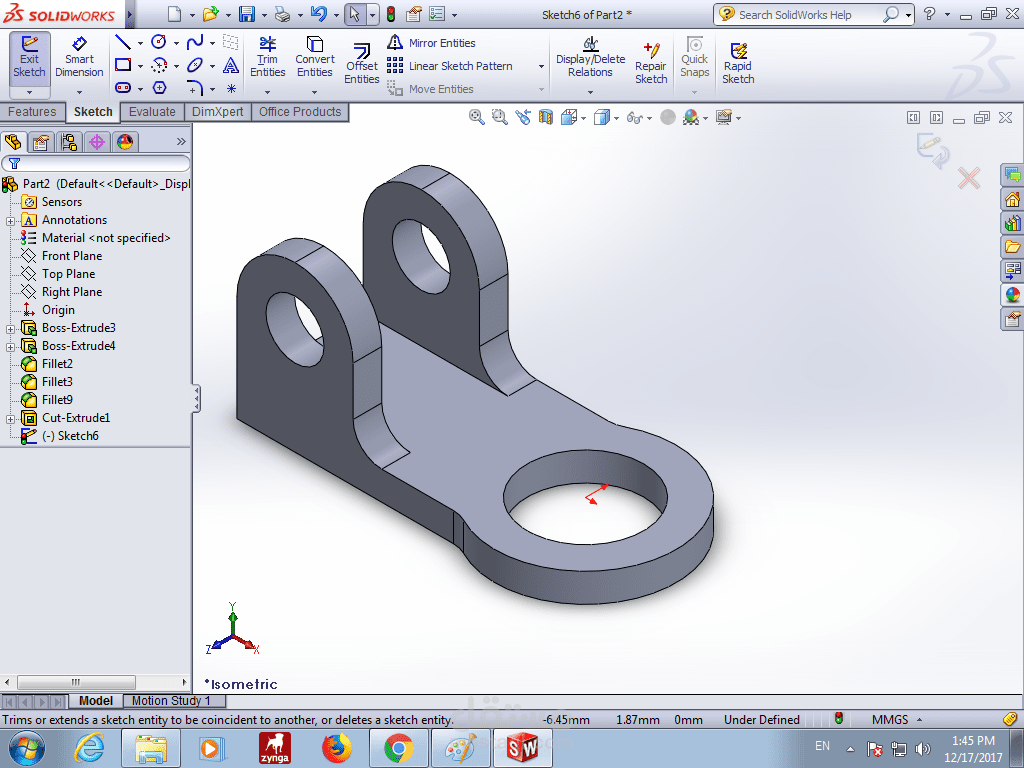Select the Spline sketch tool
Screen dimensions: 1024x768
click(195, 43)
